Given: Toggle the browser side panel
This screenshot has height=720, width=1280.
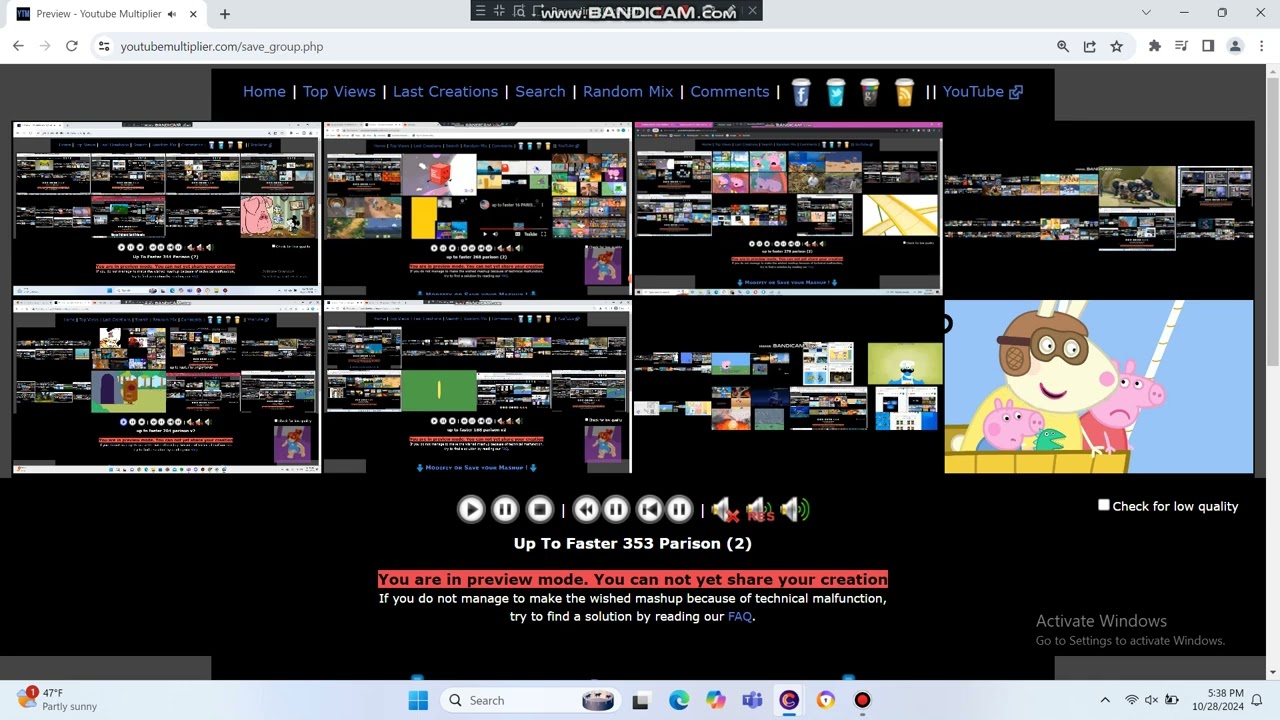Looking at the screenshot, I should (1208, 46).
